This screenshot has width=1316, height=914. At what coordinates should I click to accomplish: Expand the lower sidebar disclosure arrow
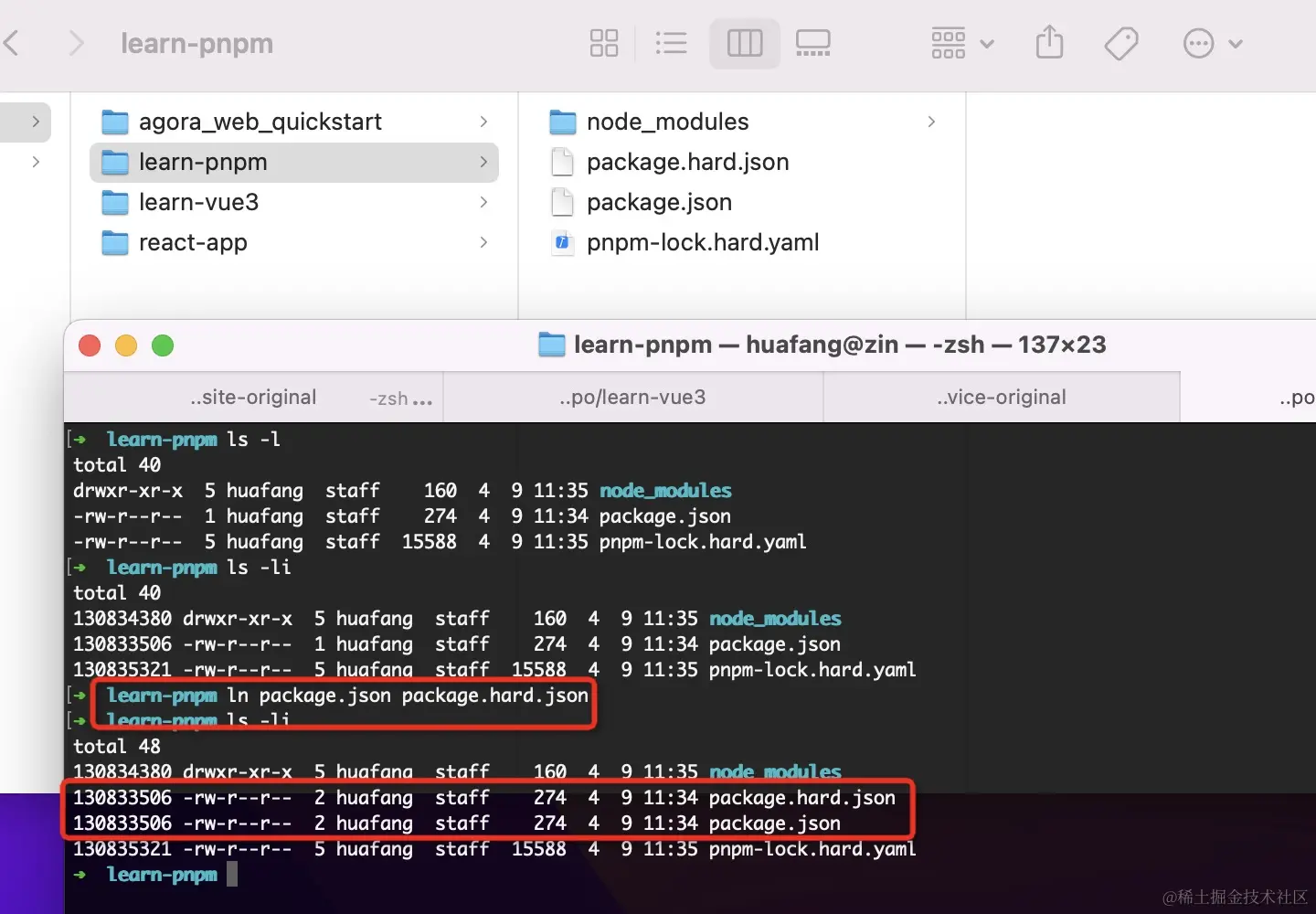(x=36, y=162)
